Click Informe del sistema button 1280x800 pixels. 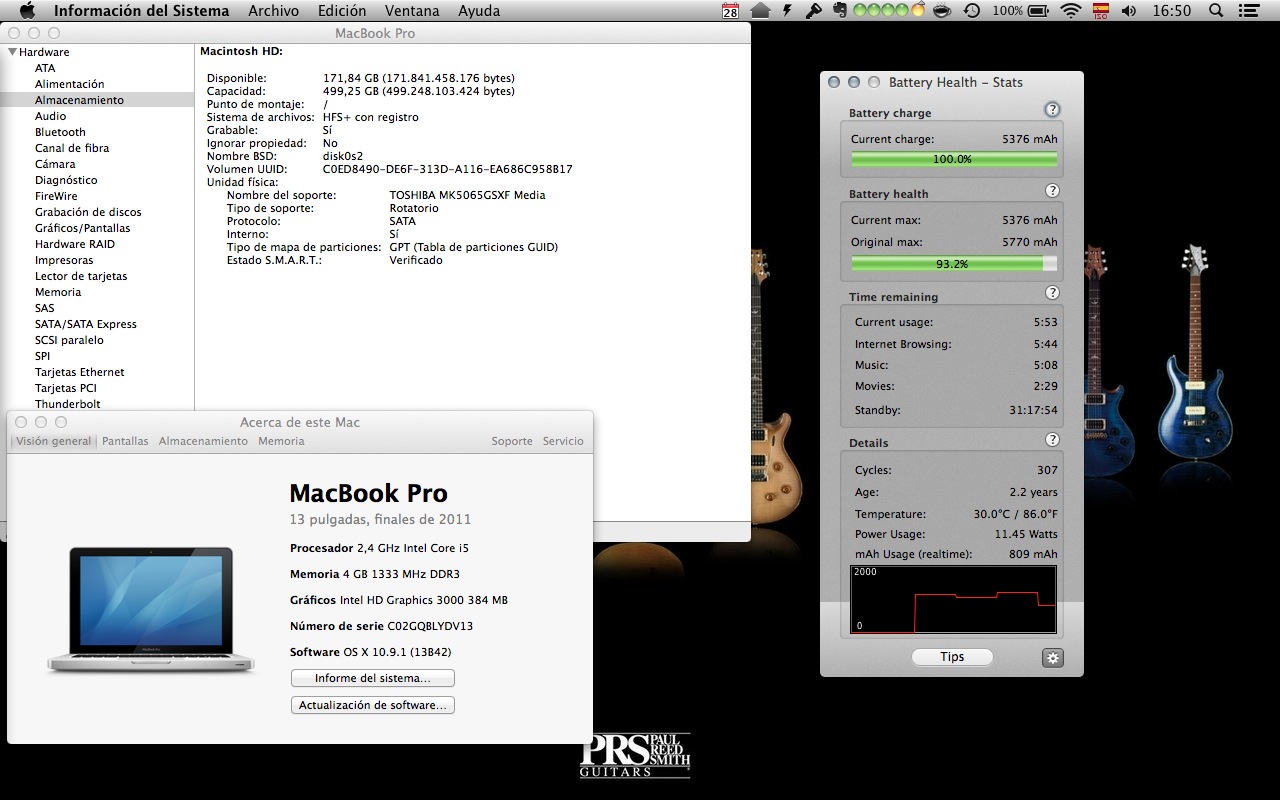[x=372, y=678]
